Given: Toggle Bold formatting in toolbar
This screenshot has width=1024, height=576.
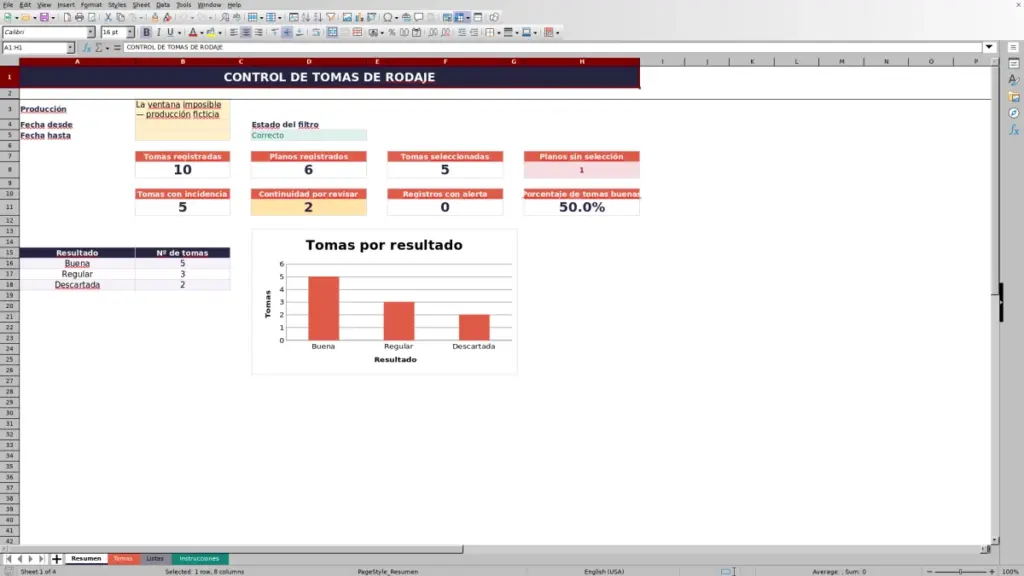Looking at the screenshot, I should click(146, 32).
